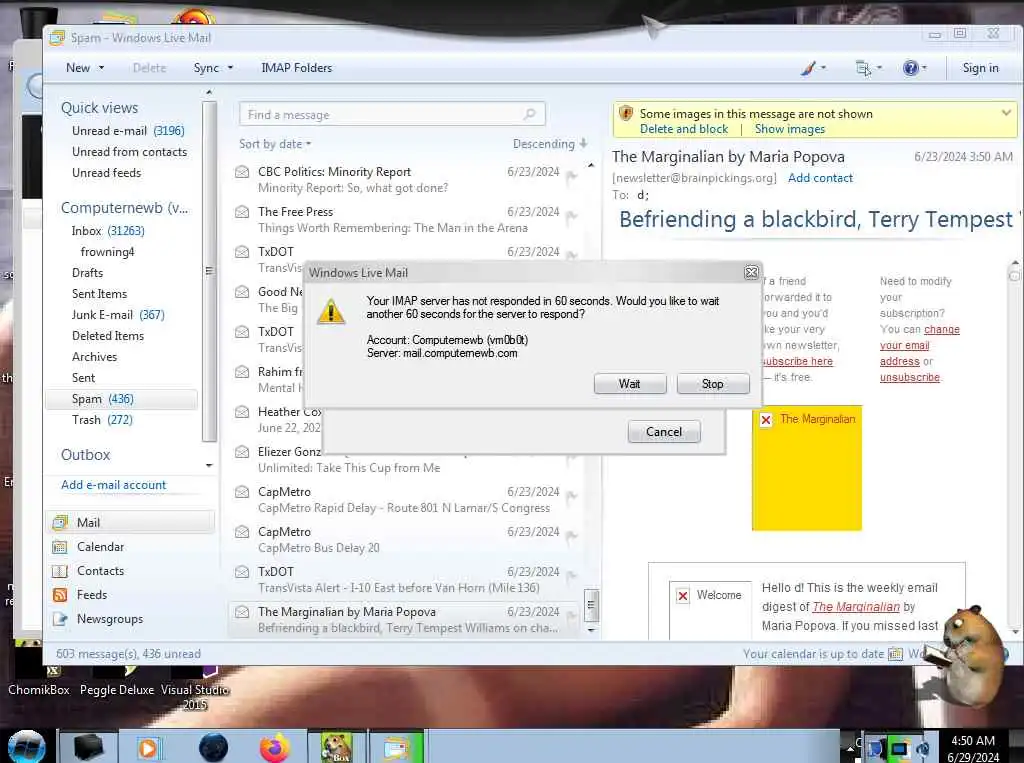Click Delete and block link
Screen dimensions: 1024x763
[x=684, y=129]
